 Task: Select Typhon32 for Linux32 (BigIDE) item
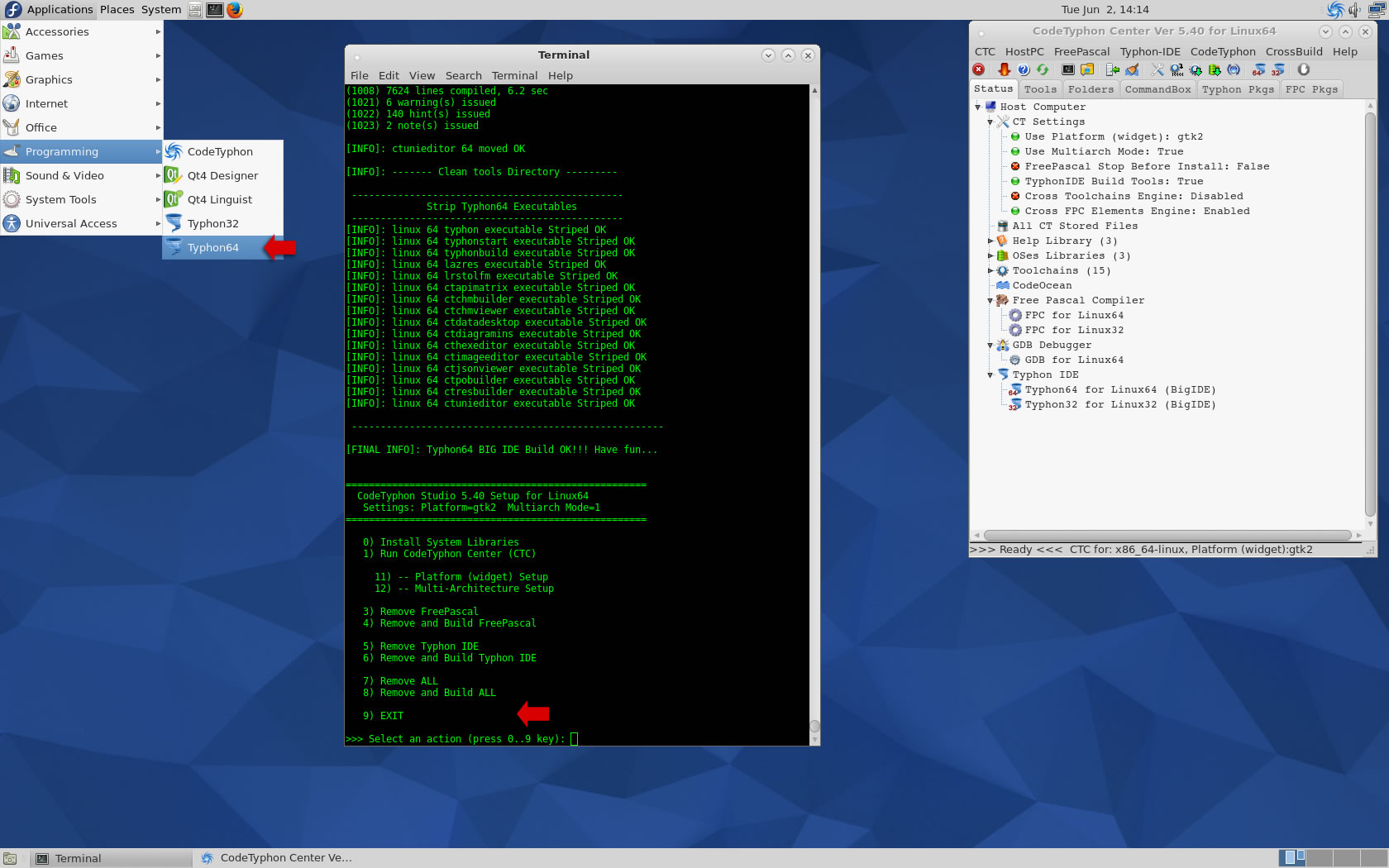click(x=1119, y=404)
